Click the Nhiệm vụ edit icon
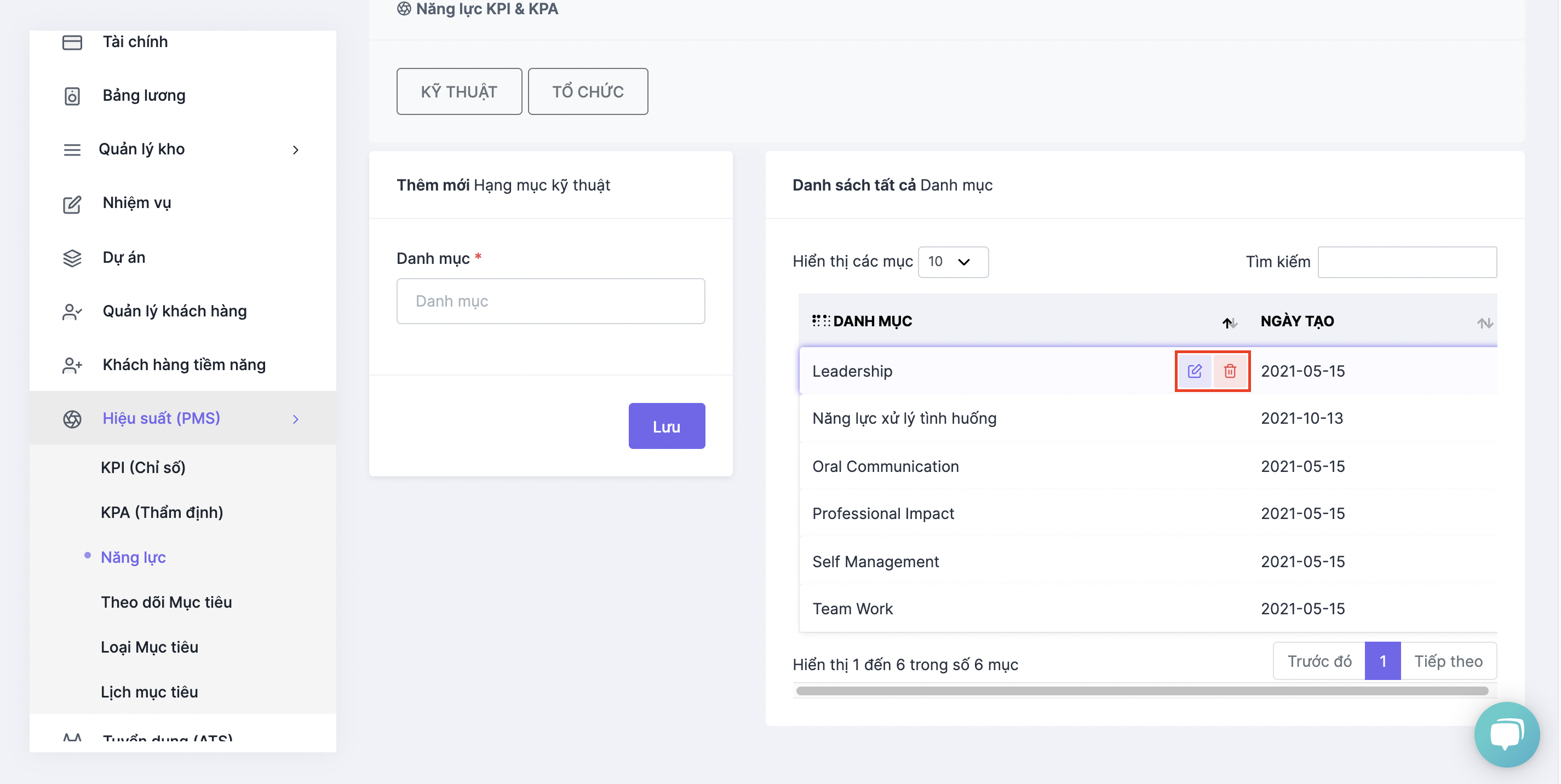This screenshot has width=1561, height=784. coord(72,204)
